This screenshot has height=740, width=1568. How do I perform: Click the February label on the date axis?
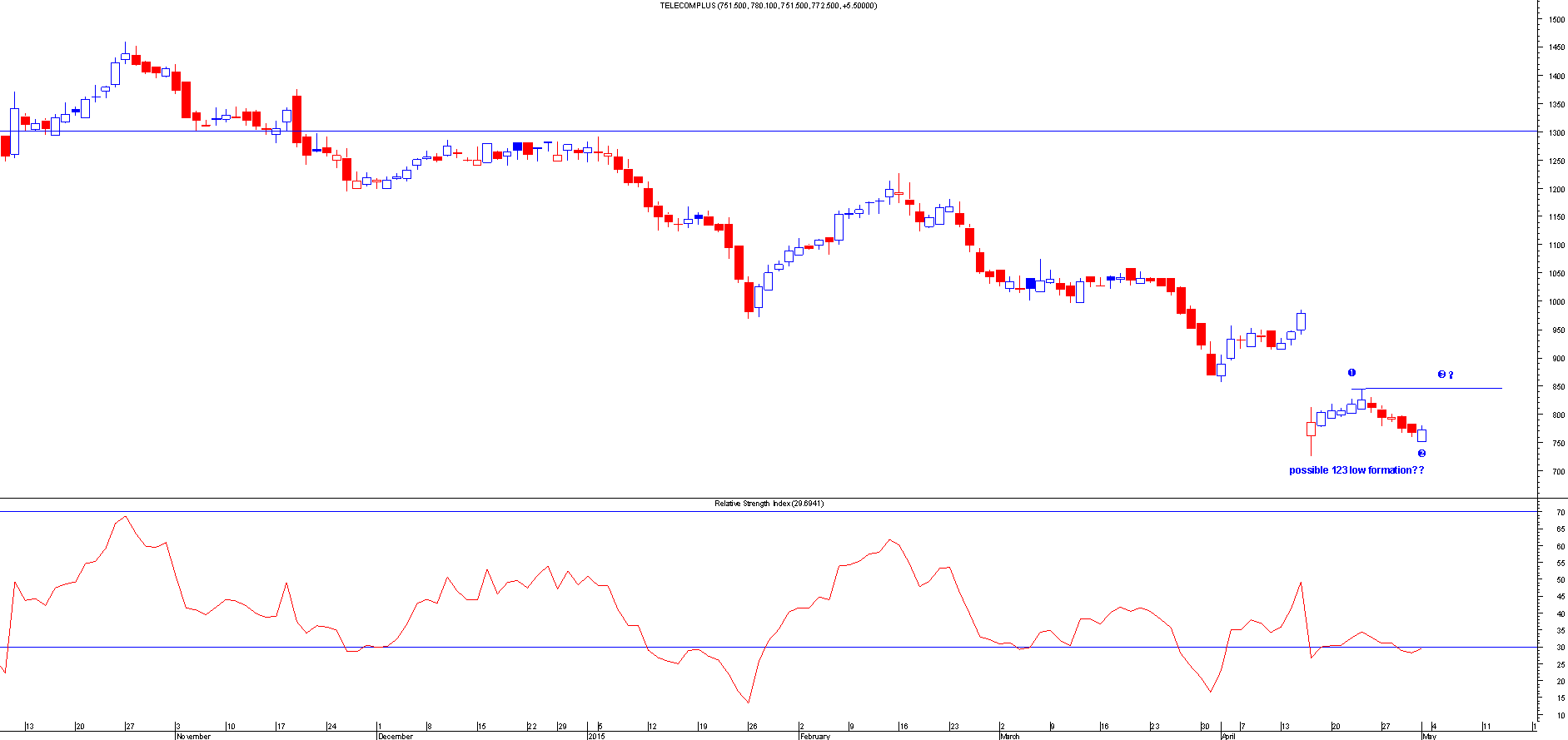click(814, 736)
